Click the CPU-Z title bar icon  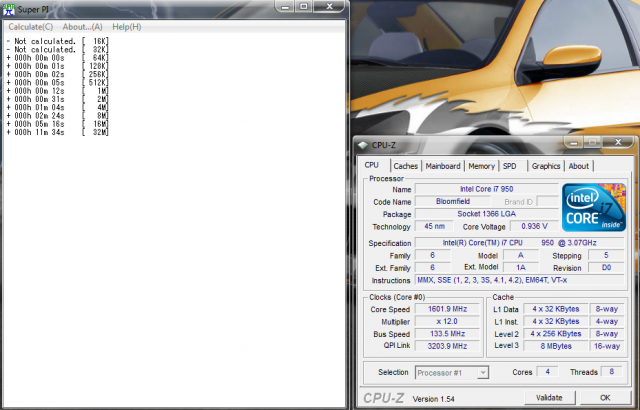(x=362, y=145)
